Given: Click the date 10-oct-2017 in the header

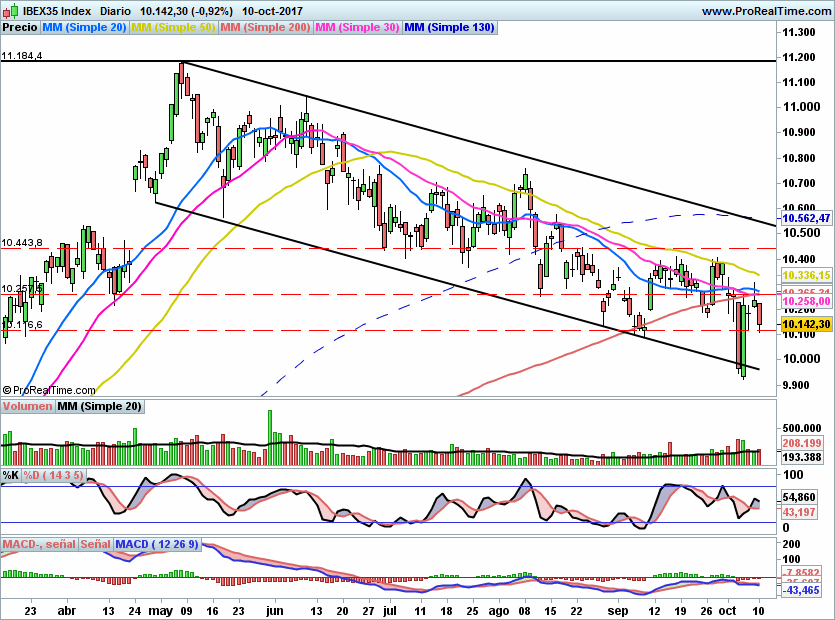Looking at the screenshot, I should (x=272, y=11).
